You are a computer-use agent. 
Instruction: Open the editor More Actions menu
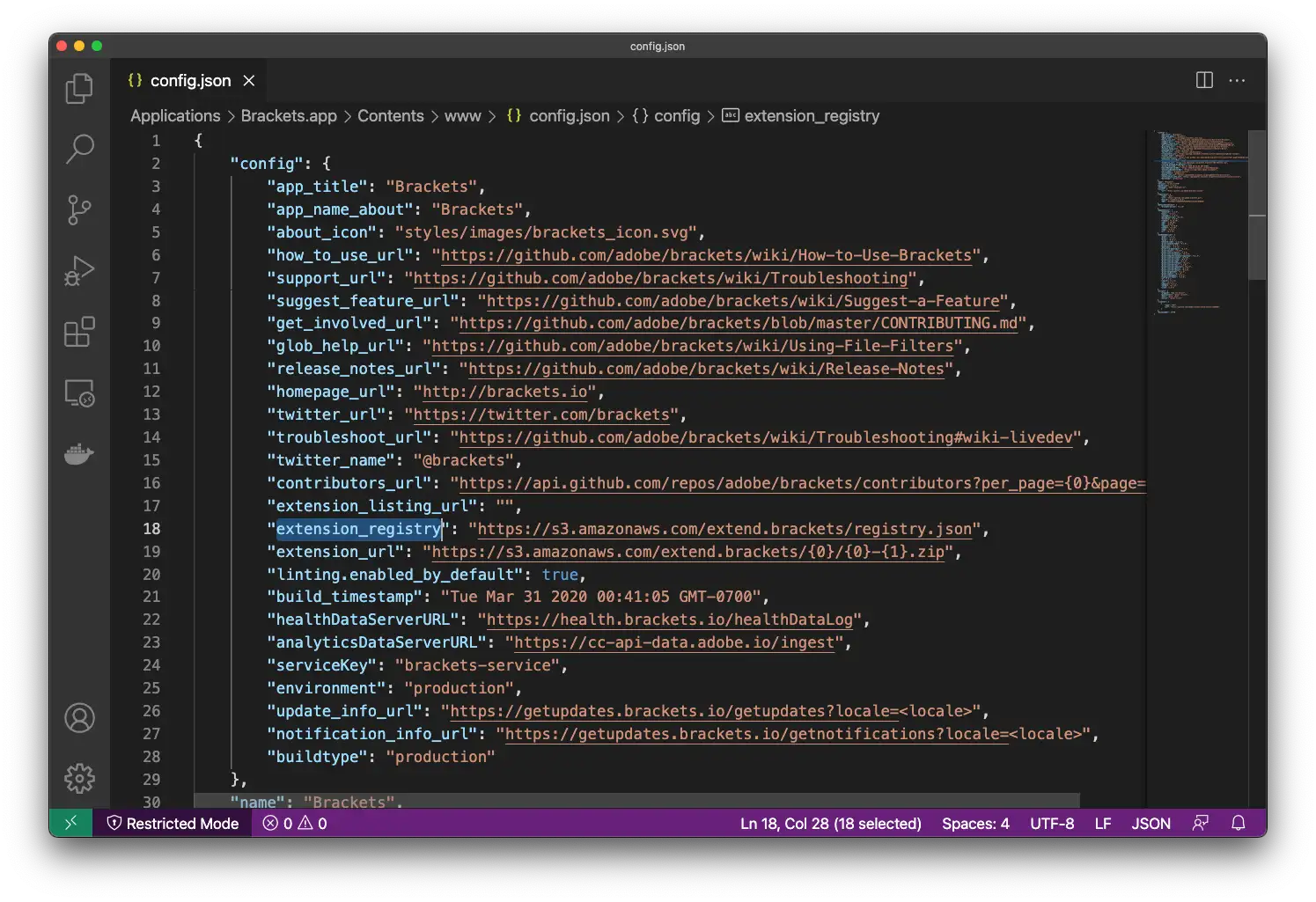coord(1237,80)
